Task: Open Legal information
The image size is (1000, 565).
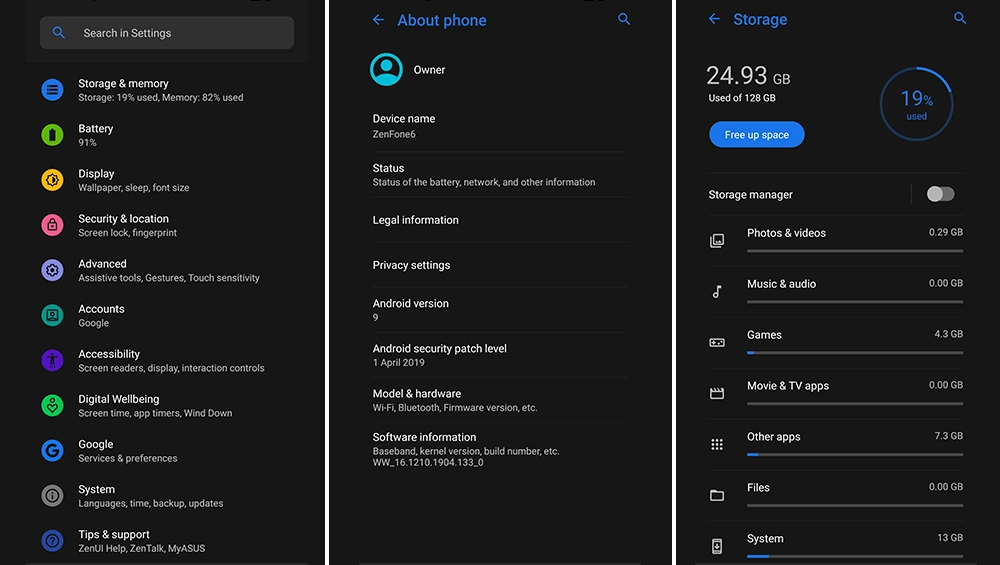Action: (x=416, y=220)
